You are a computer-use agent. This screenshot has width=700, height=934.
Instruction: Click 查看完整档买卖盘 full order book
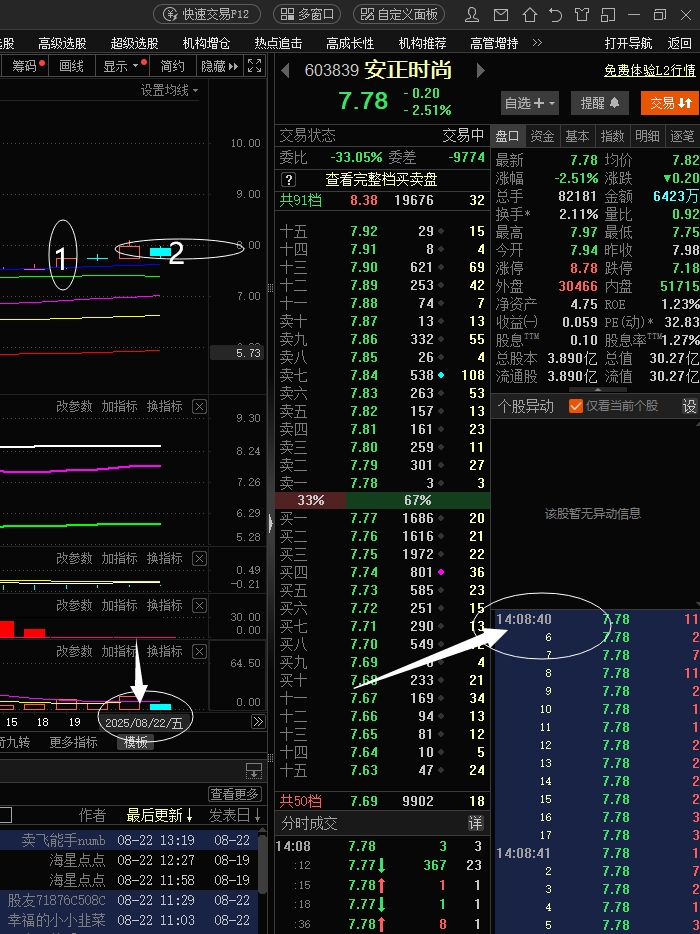pos(381,179)
